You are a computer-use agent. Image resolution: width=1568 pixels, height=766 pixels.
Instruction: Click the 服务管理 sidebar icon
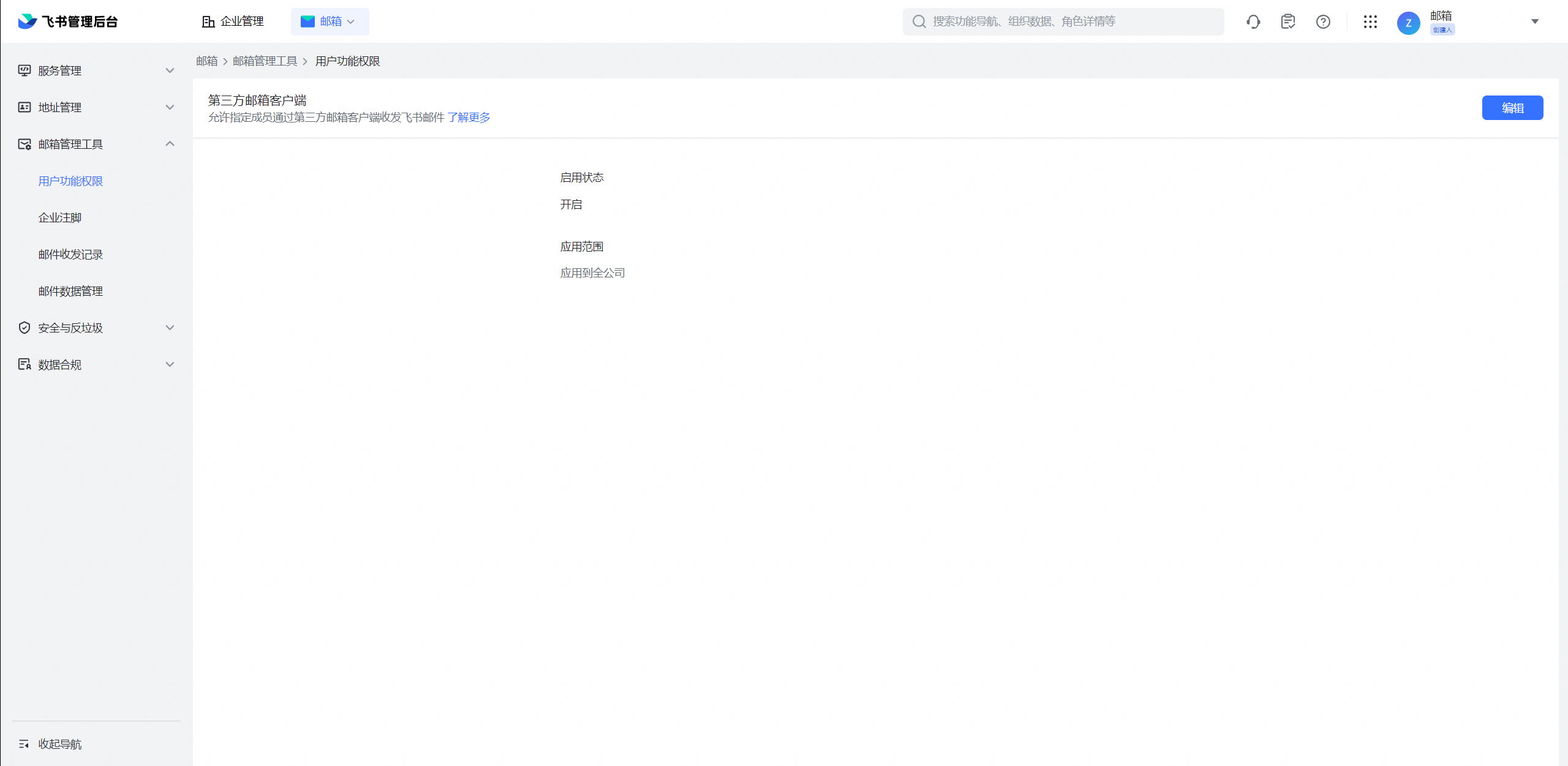(24, 70)
